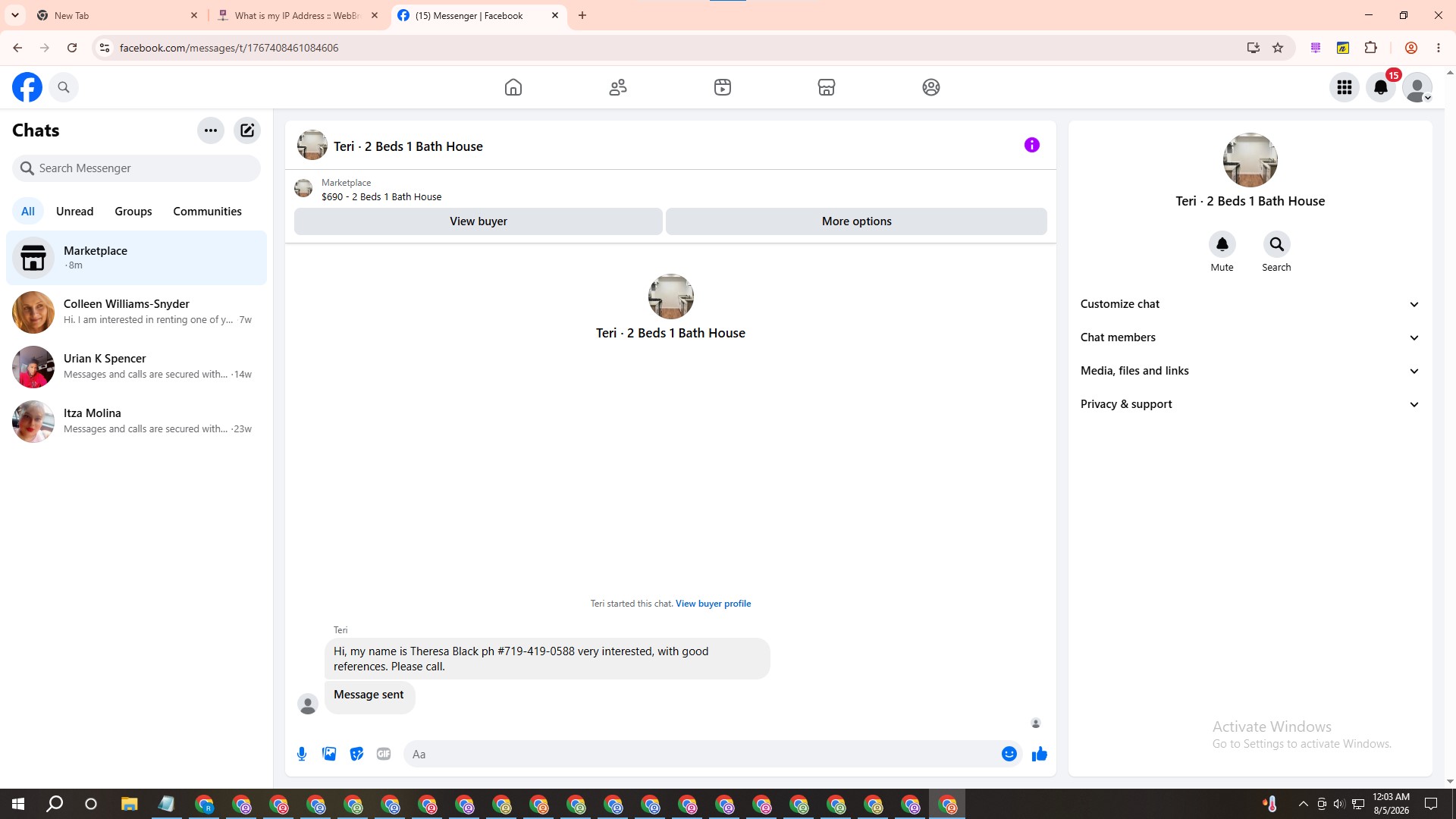Open the emoji picker smiley icon

pos(1009,754)
